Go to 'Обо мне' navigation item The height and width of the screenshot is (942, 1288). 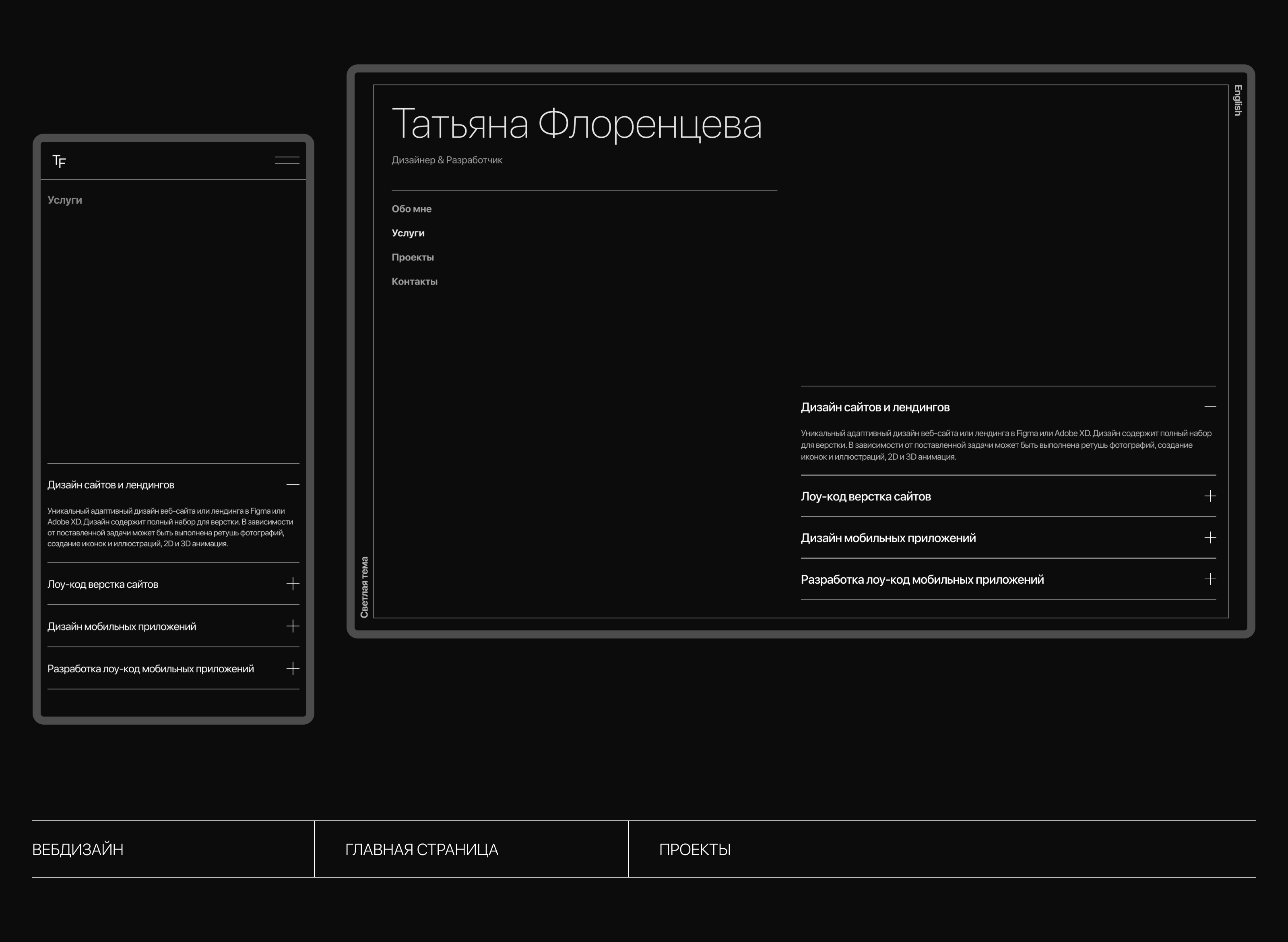(x=411, y=209)
